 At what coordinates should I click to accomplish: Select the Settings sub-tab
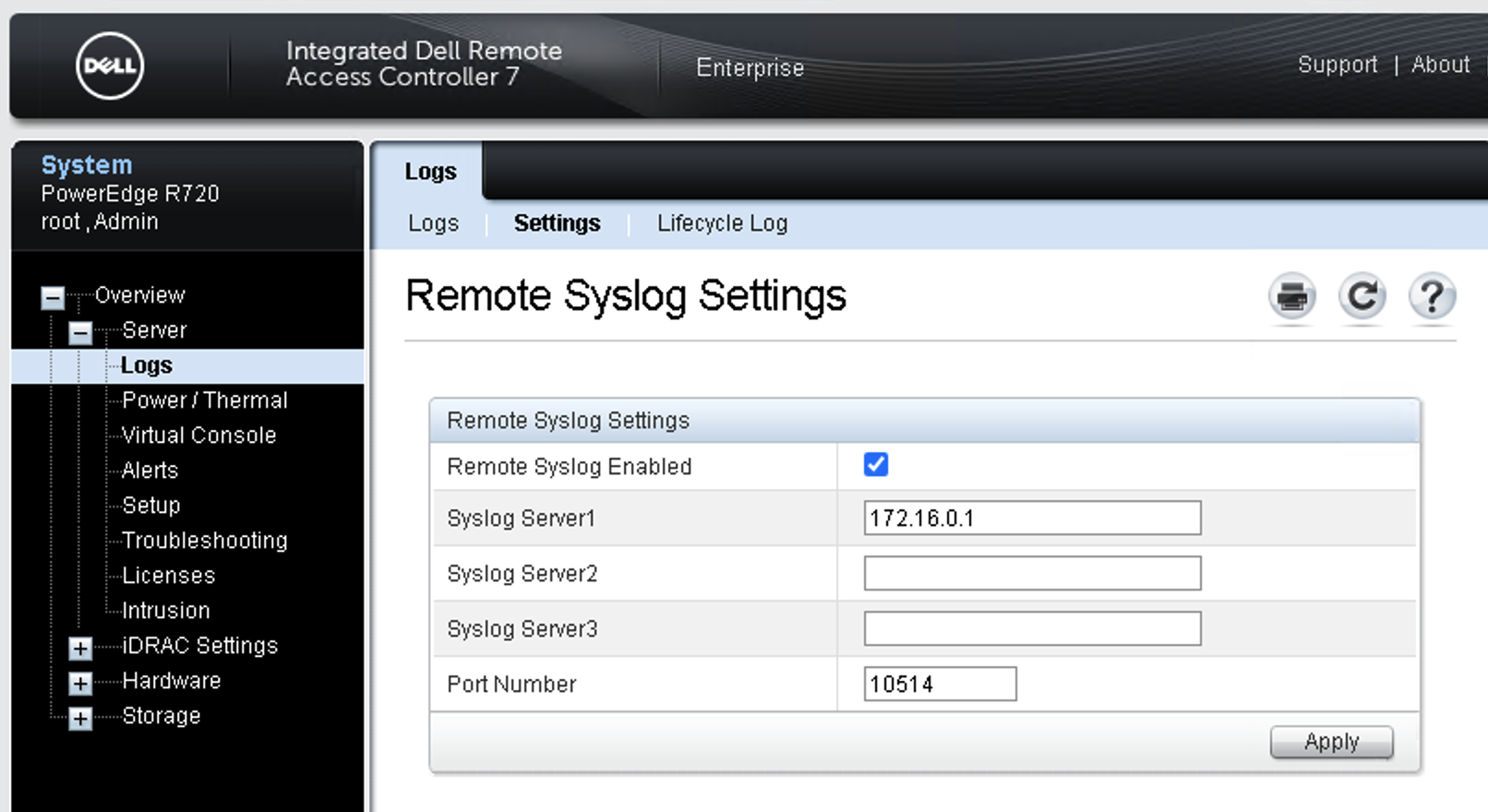click(x=557, y=223)
